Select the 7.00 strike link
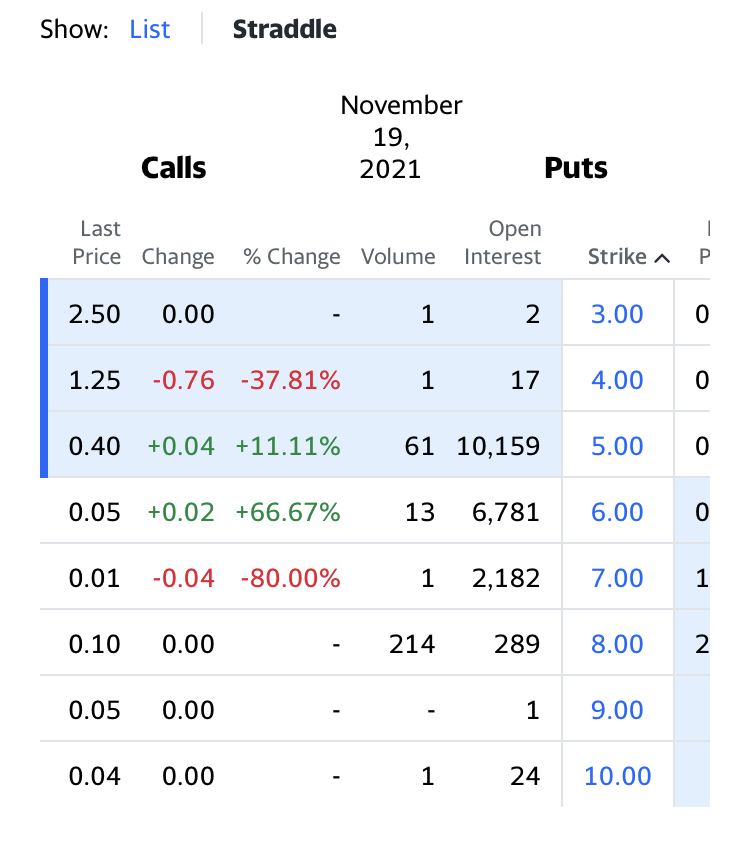This screenshot has width=750, height=849. point(617,578)
